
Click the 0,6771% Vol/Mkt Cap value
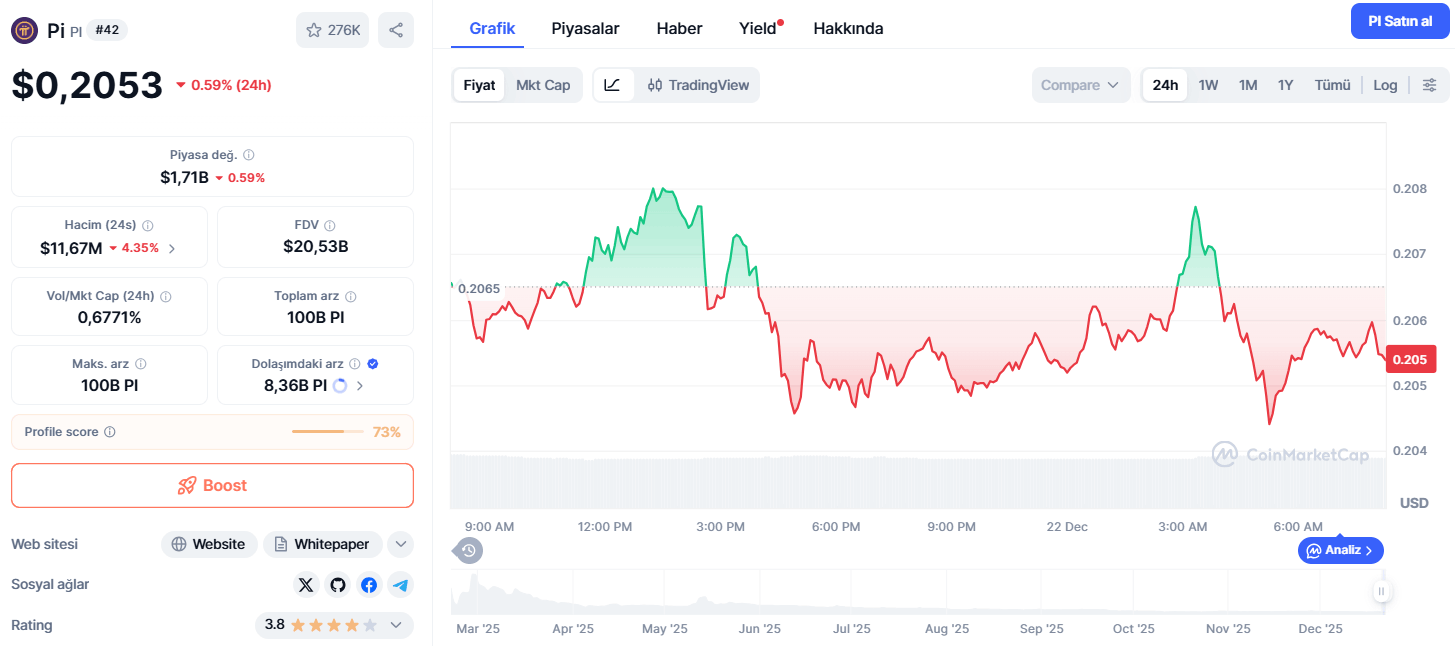pyautogui.click(x=109, y=317)
